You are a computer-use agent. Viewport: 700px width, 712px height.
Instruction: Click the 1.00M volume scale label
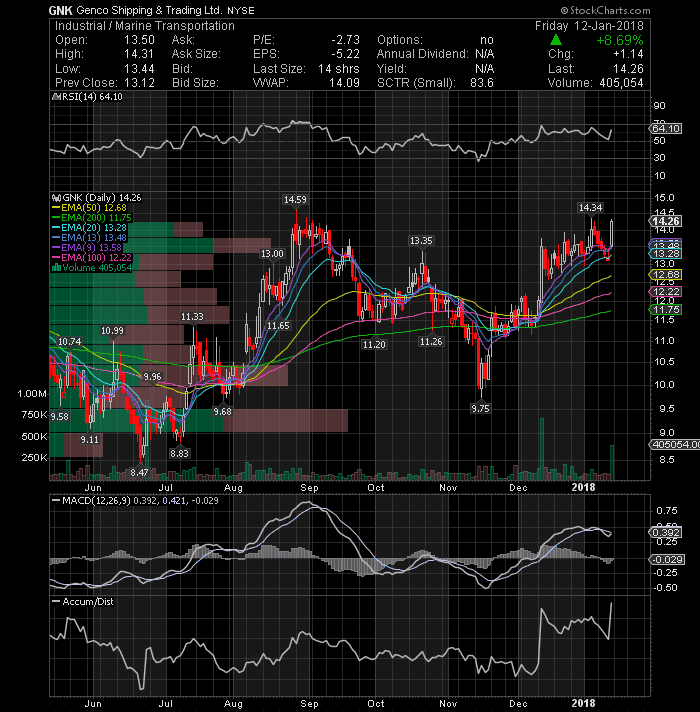pyautogui.click(x=32, y=394)
